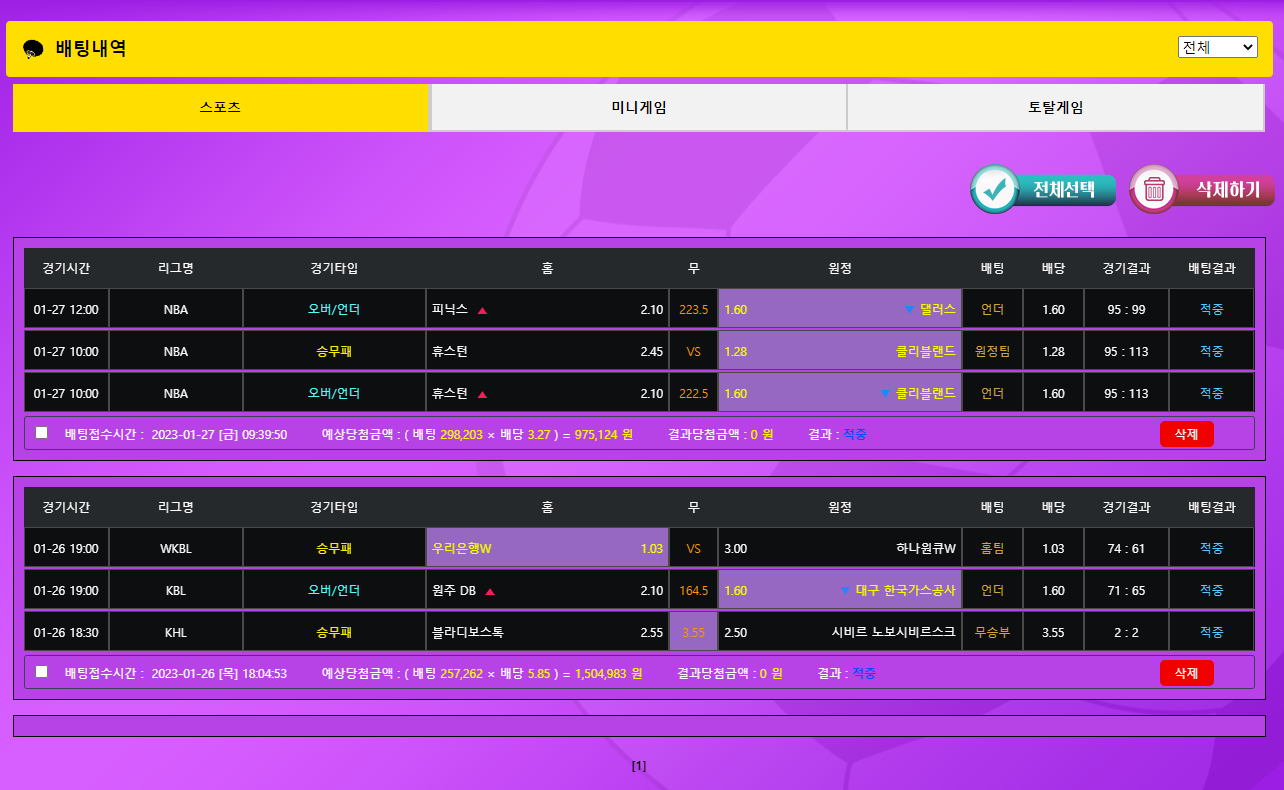Click the highlighted 우리은행W home cell
Viewport: 1284px width, 790px height.
coord(547,548)
